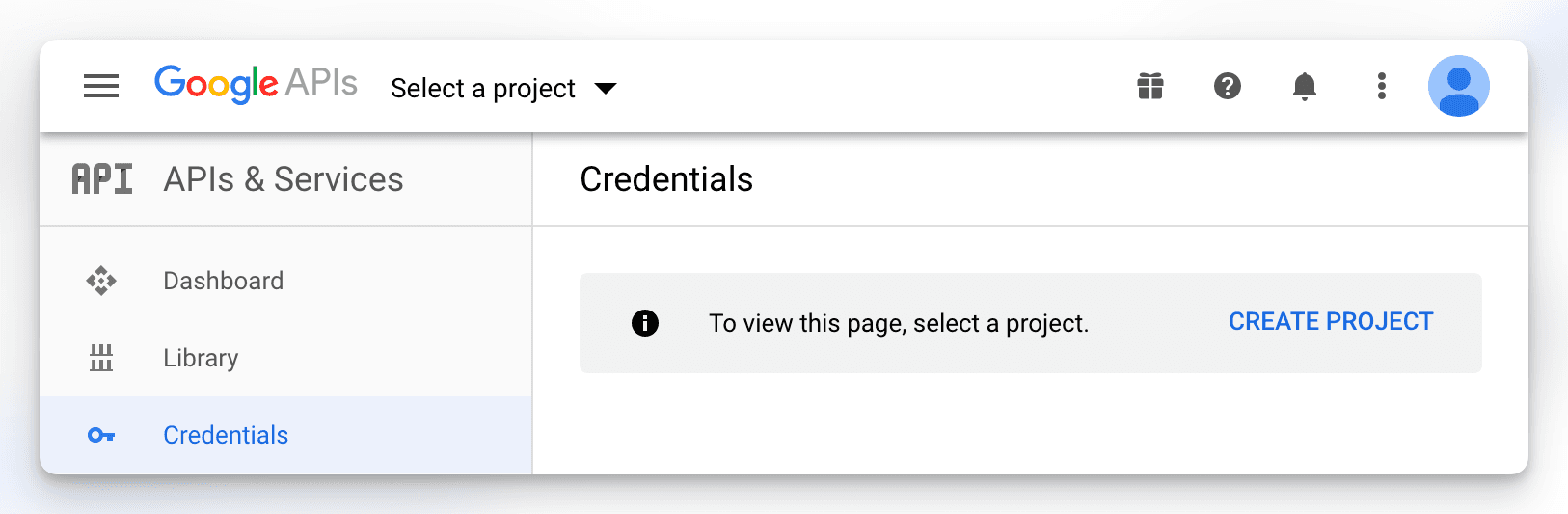The width and height of the screenshot is (1568, 514).
Task: Open the hamburger navigation menu
Action: pyautogui.click(x=101, y=87)
